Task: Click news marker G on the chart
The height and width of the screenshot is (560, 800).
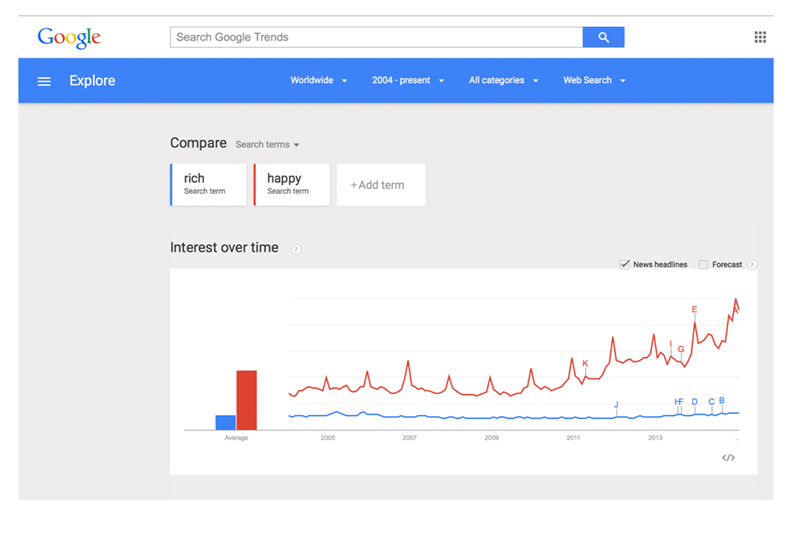Action: pos(681,349)
